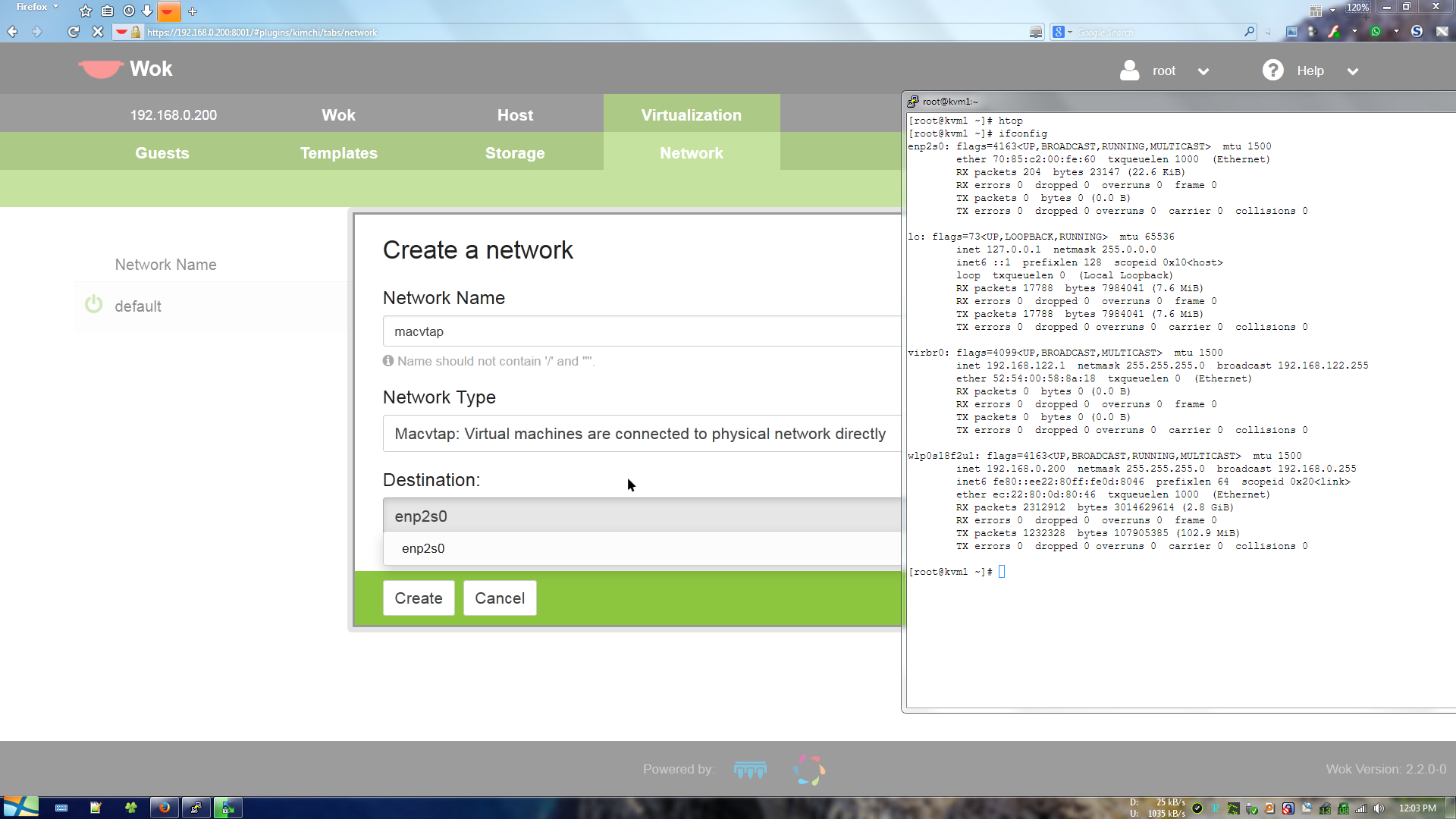Click the Help question mark icon
1456x819 pixels.
click(x=1272, y=71)
